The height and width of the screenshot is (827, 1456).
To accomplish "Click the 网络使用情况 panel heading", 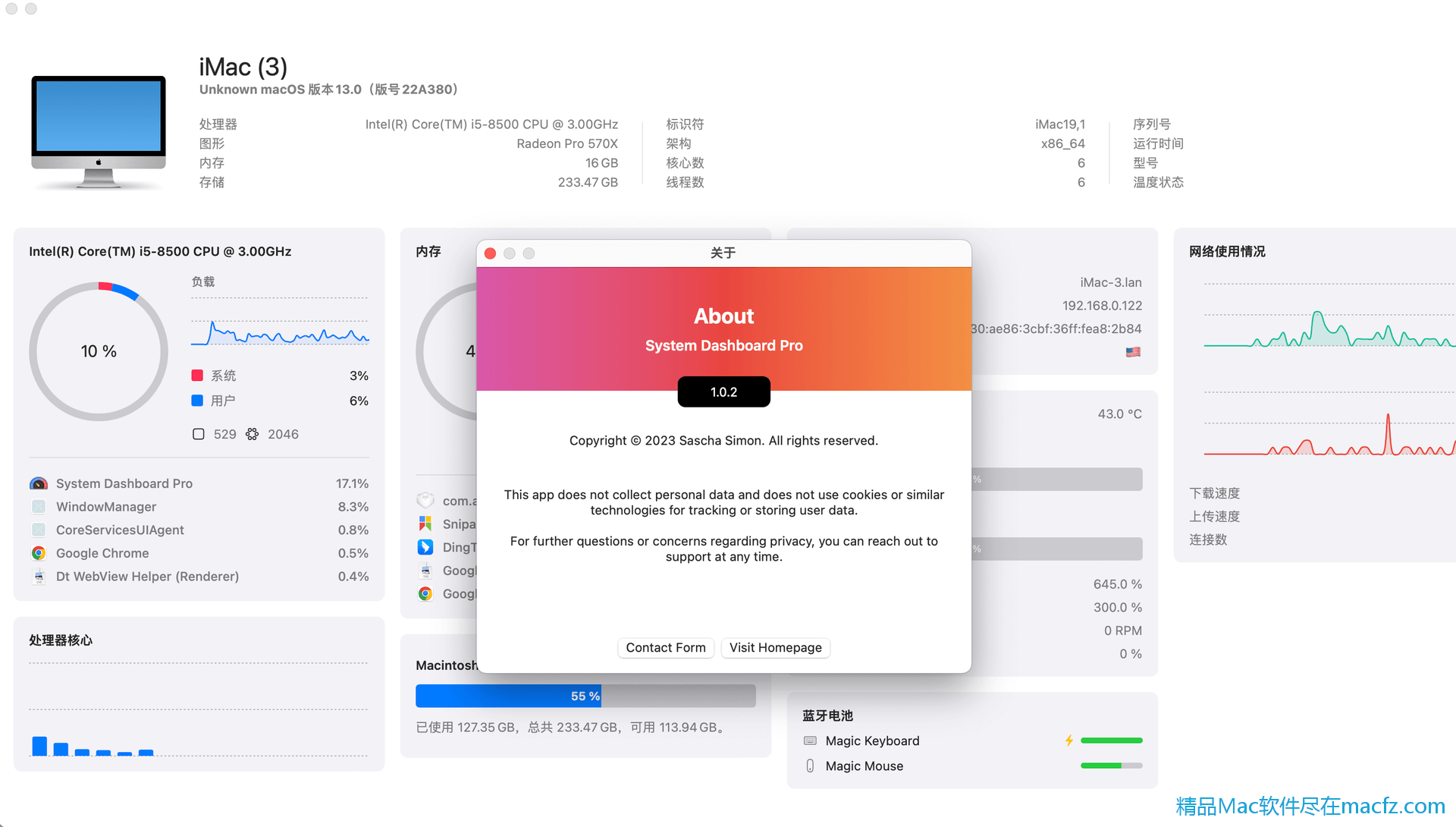I will [x=1227, y=251].
